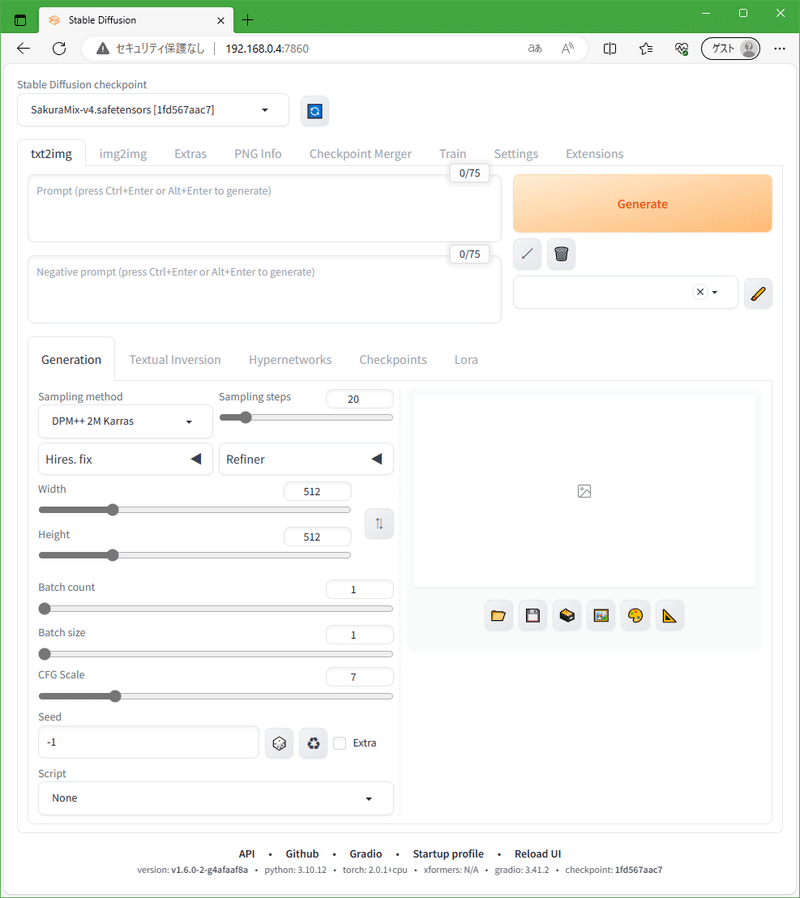Adjust the Width slider handle
Screen dimensions: 800x898
[113, 510]
